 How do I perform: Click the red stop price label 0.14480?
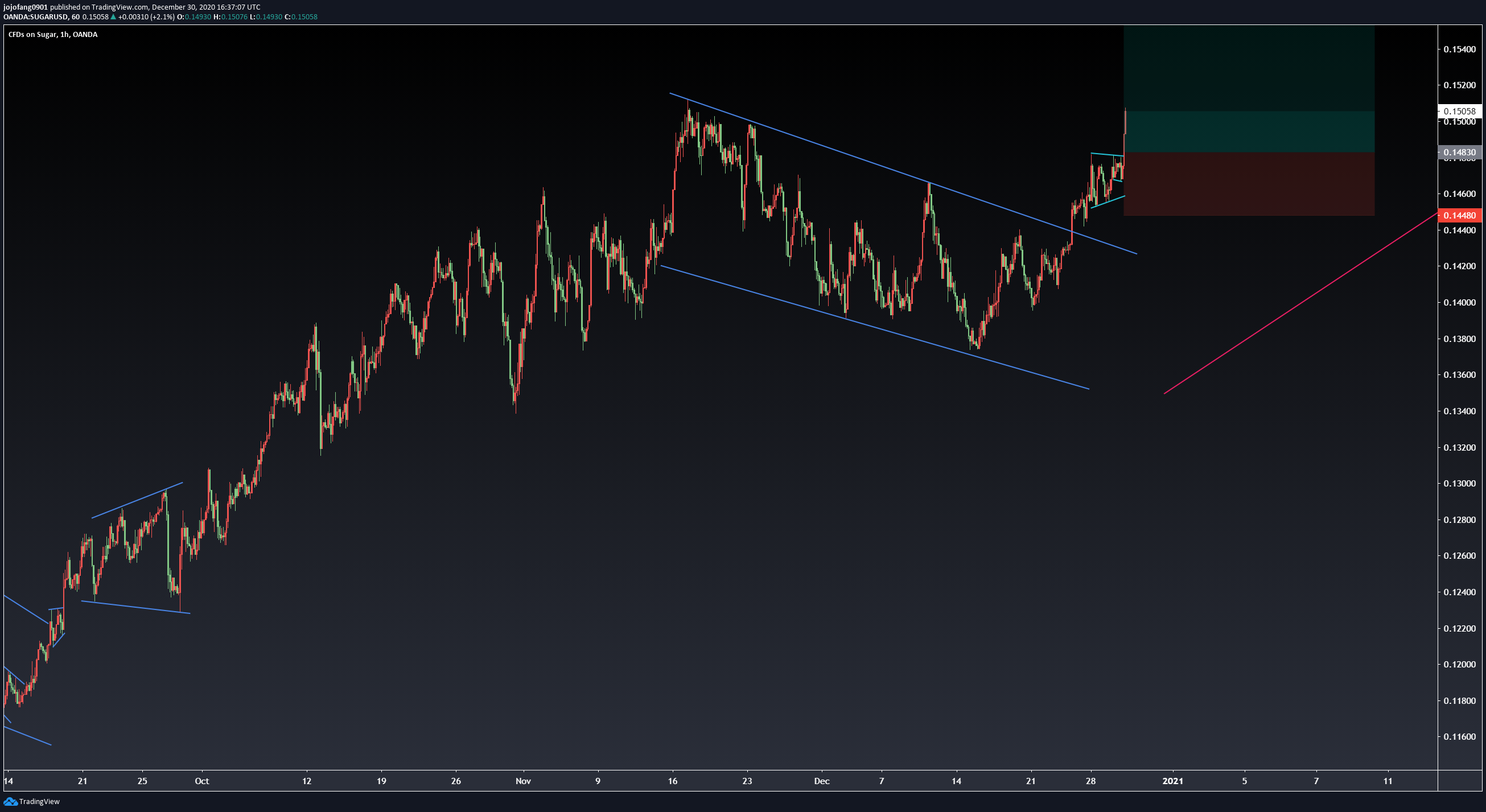point(1459,216)
